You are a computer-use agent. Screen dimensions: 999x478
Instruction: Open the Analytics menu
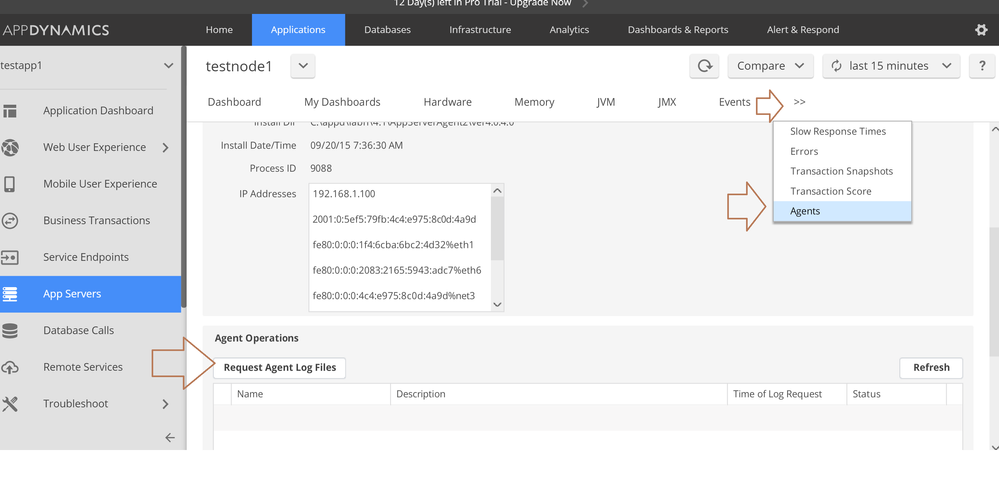[x=569, y=30]
